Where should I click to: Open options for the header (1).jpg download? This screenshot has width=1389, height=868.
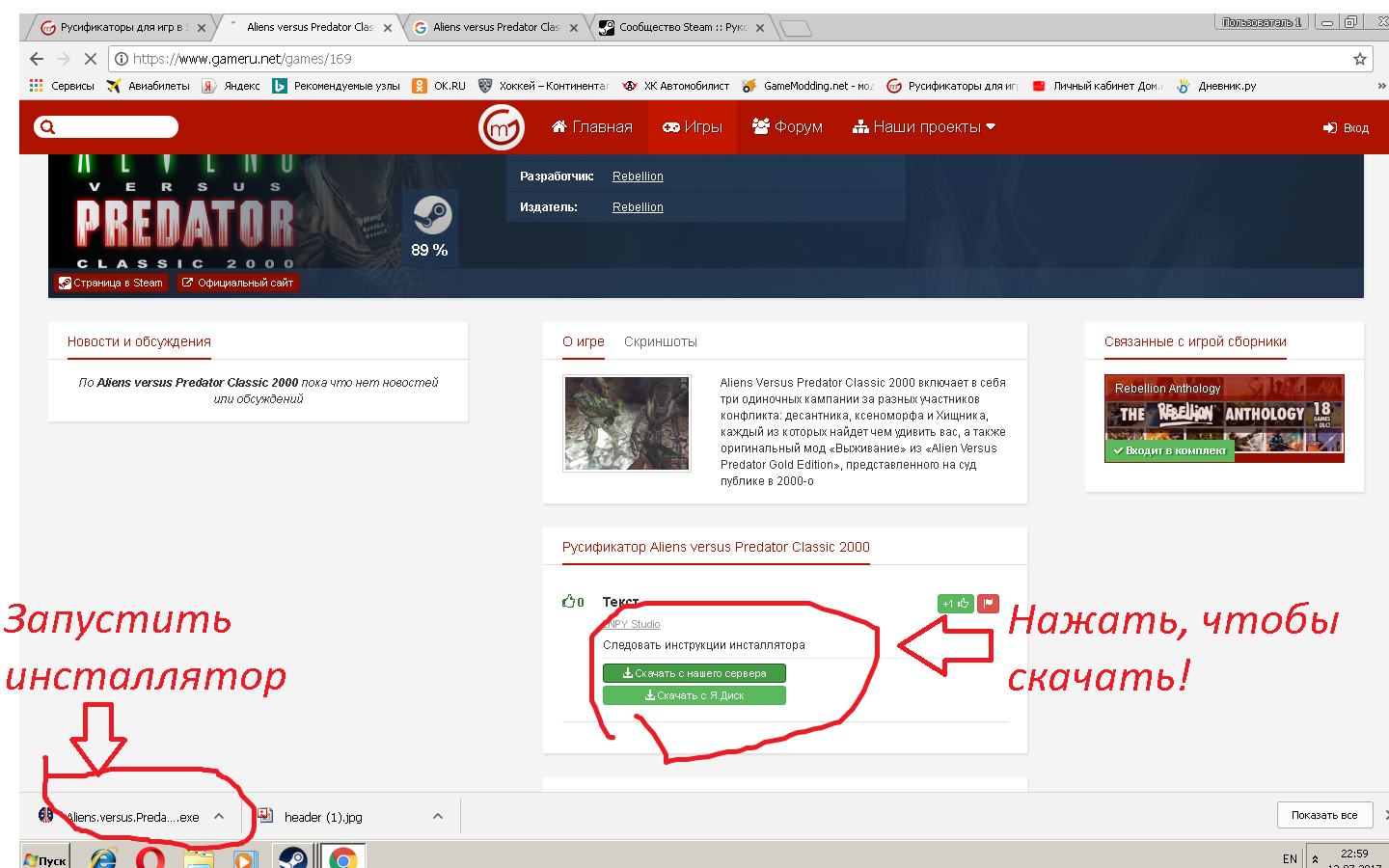coord(438,816)
